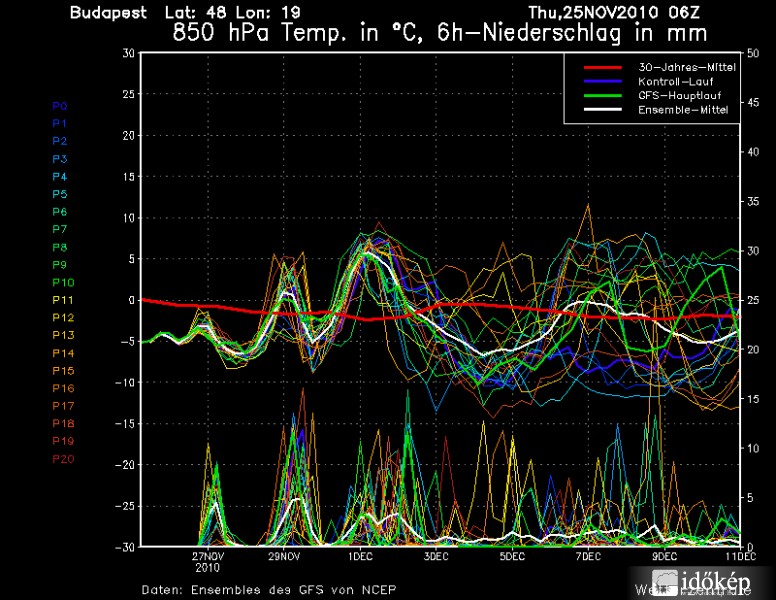Click the 27NOV 2010 date axis label
Screen dimensions: 776x600
tap(208, 562)
